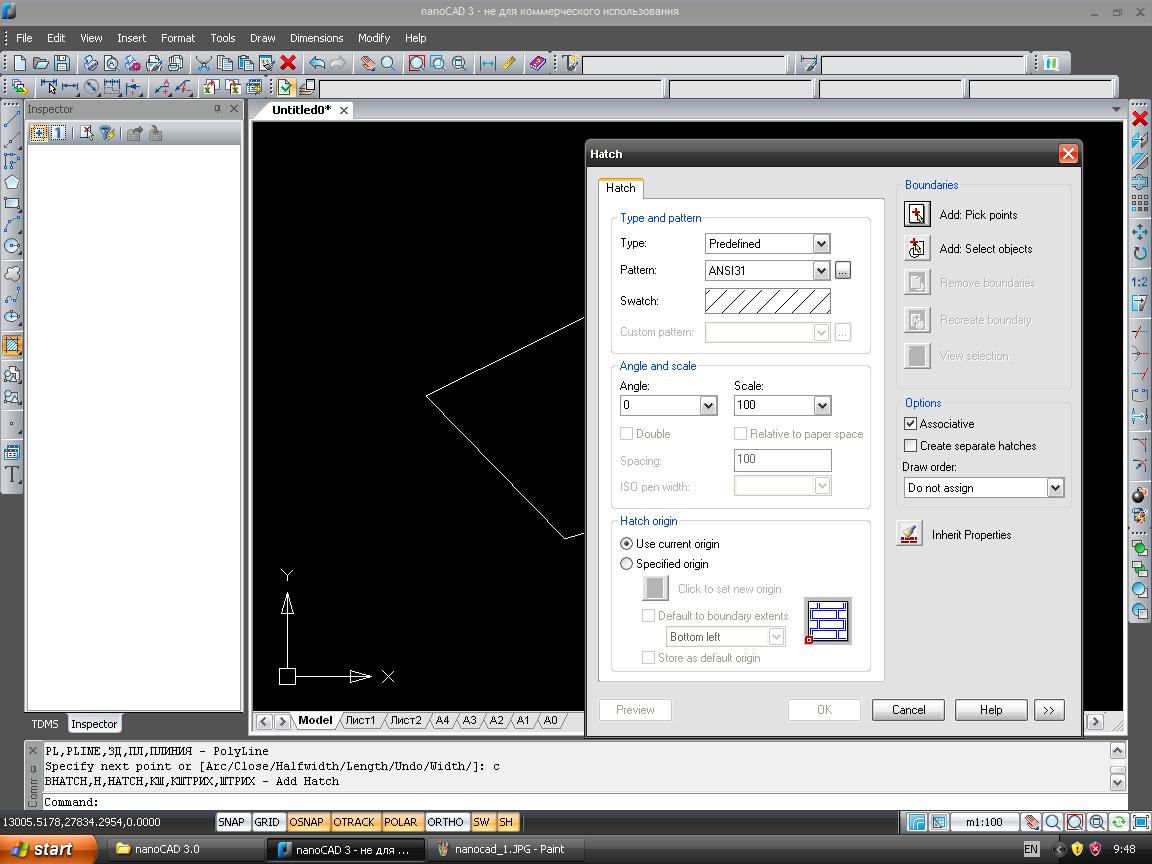
Task: Open the Draw order dropdown
Action: [x=1055, y=487]
